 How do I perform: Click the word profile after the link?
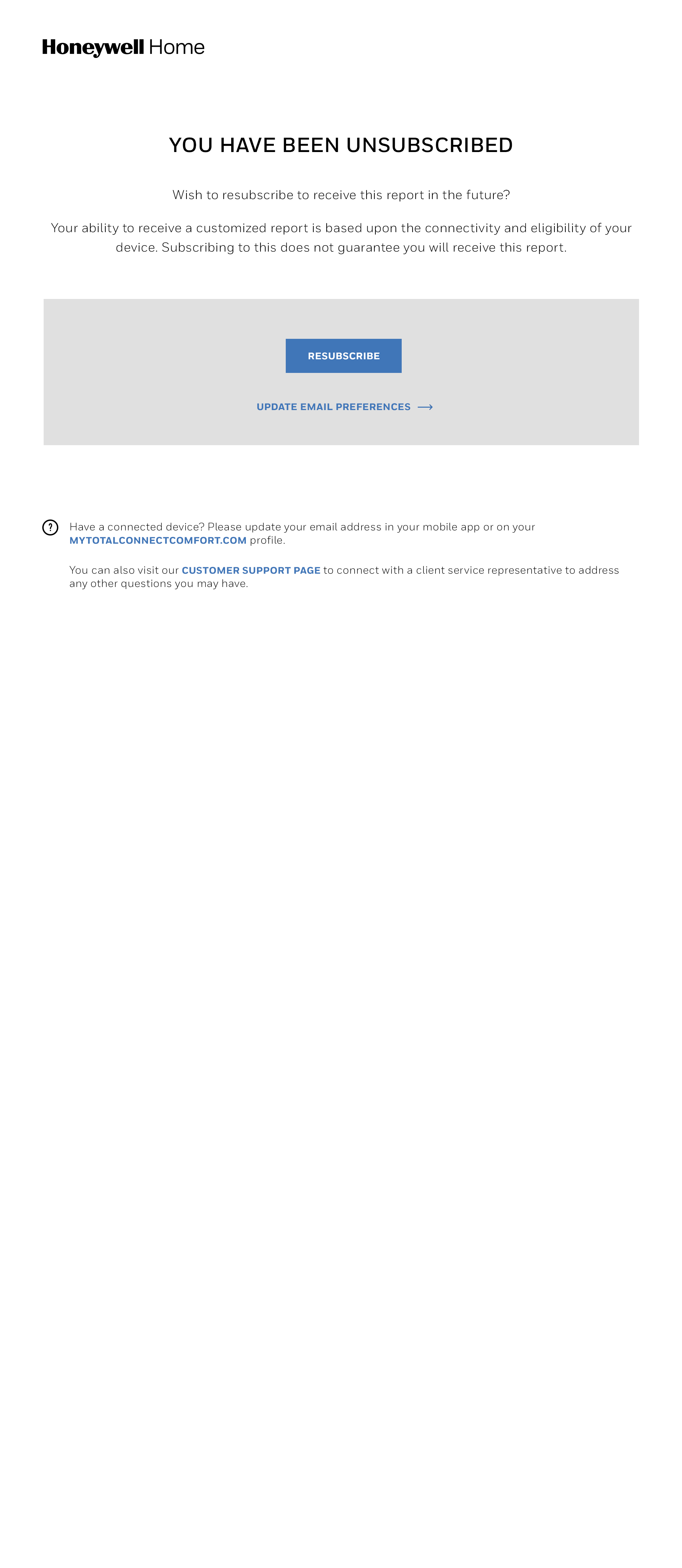(267, 541)
